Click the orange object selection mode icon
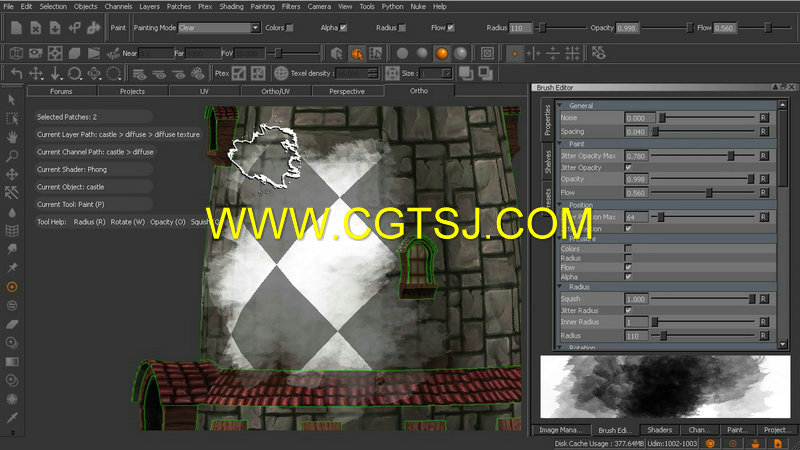The width and height of the screenshot is (800, 450). point(356,53)
